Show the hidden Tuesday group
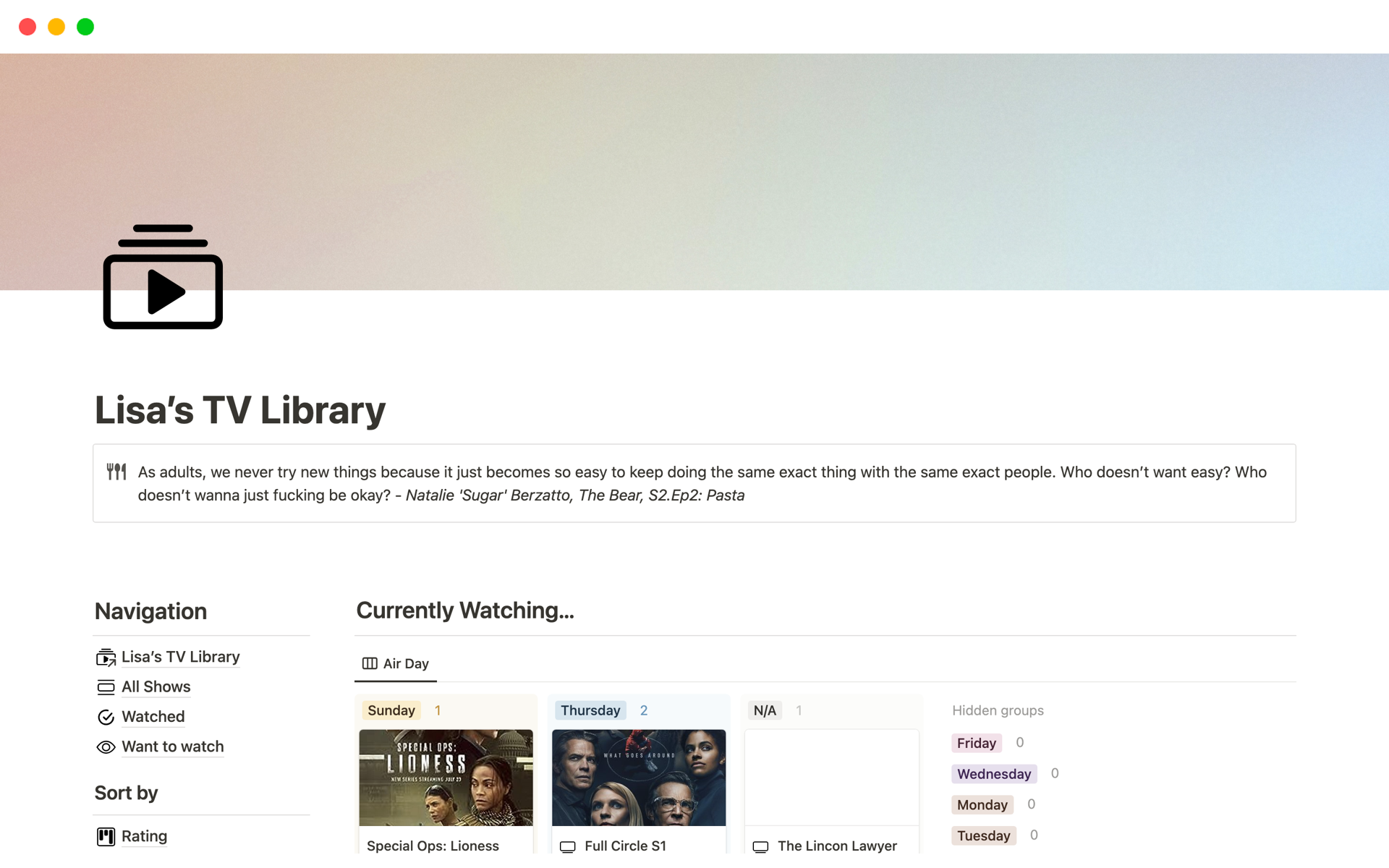1389x868 pixels. click(983, 835)
